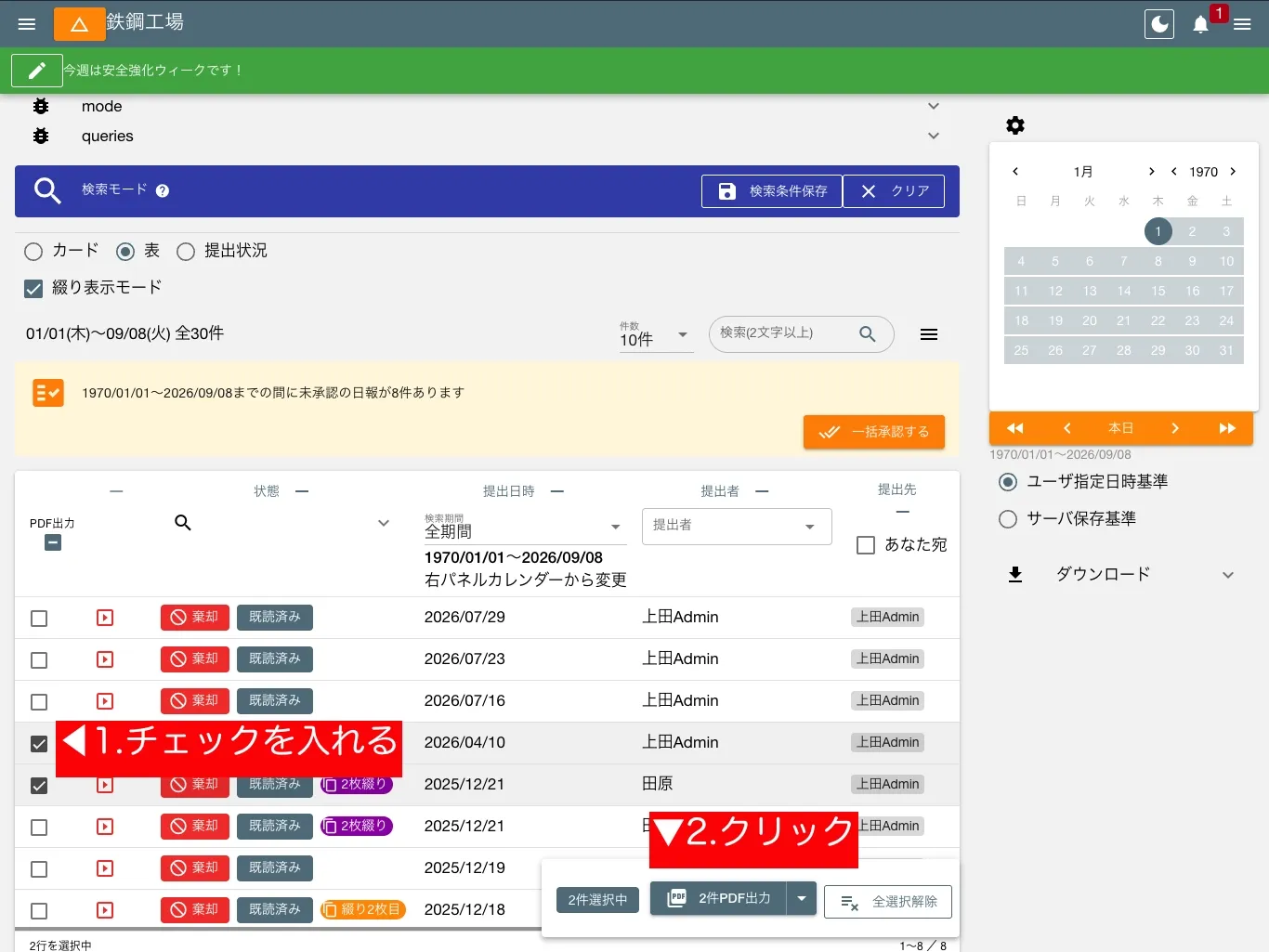Jump calendar far back with double-left arrows

point(1015,428)
